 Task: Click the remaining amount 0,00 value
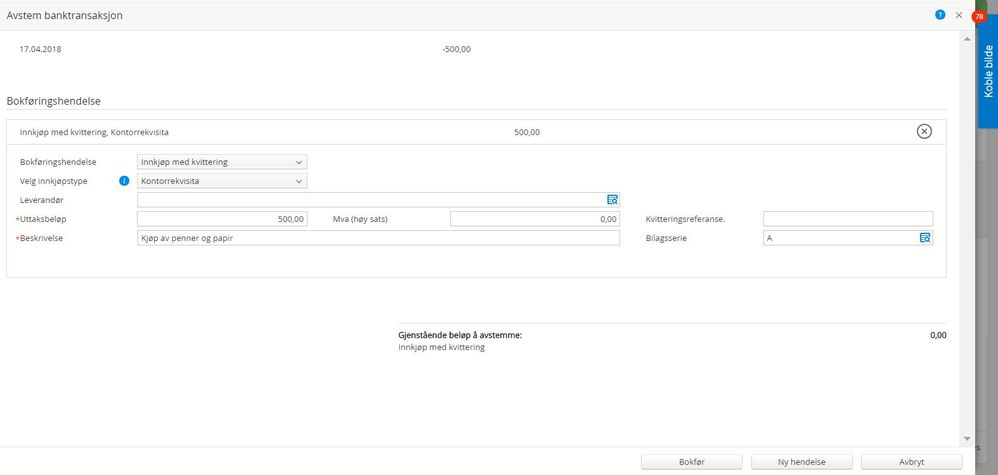coord(938,336)
